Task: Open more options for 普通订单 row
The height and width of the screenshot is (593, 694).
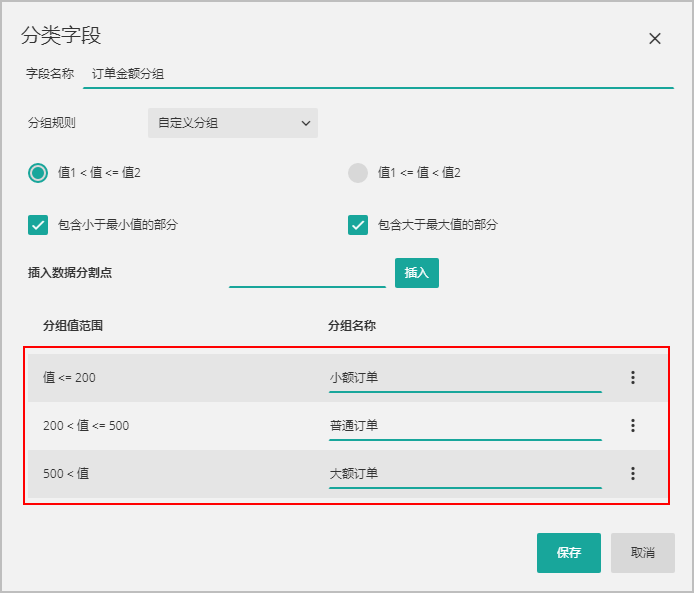Action: click(632, 425)
